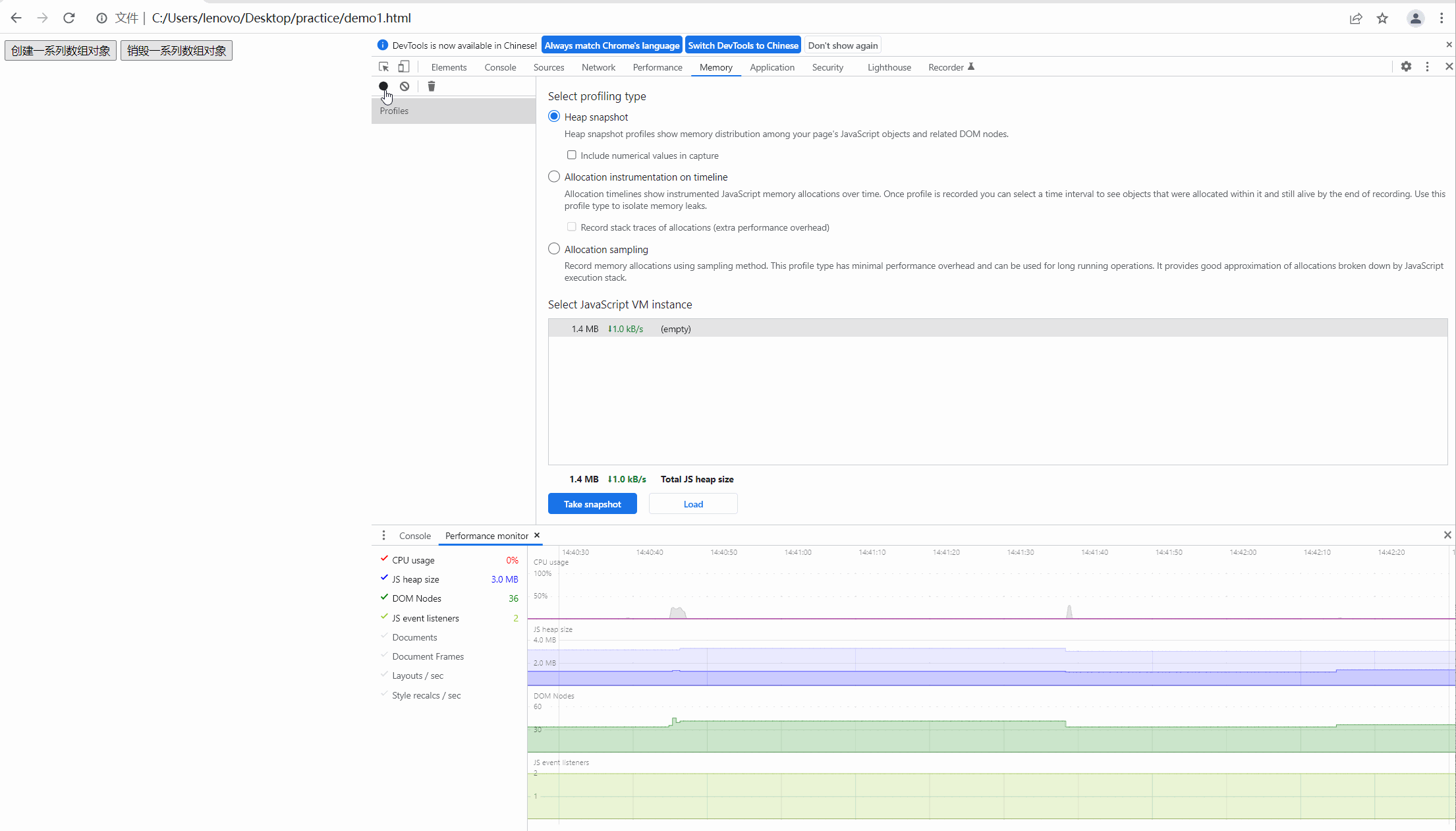1456x831 pixels.
Task: Close the DevTools panel
Action: click(1449, 67)
